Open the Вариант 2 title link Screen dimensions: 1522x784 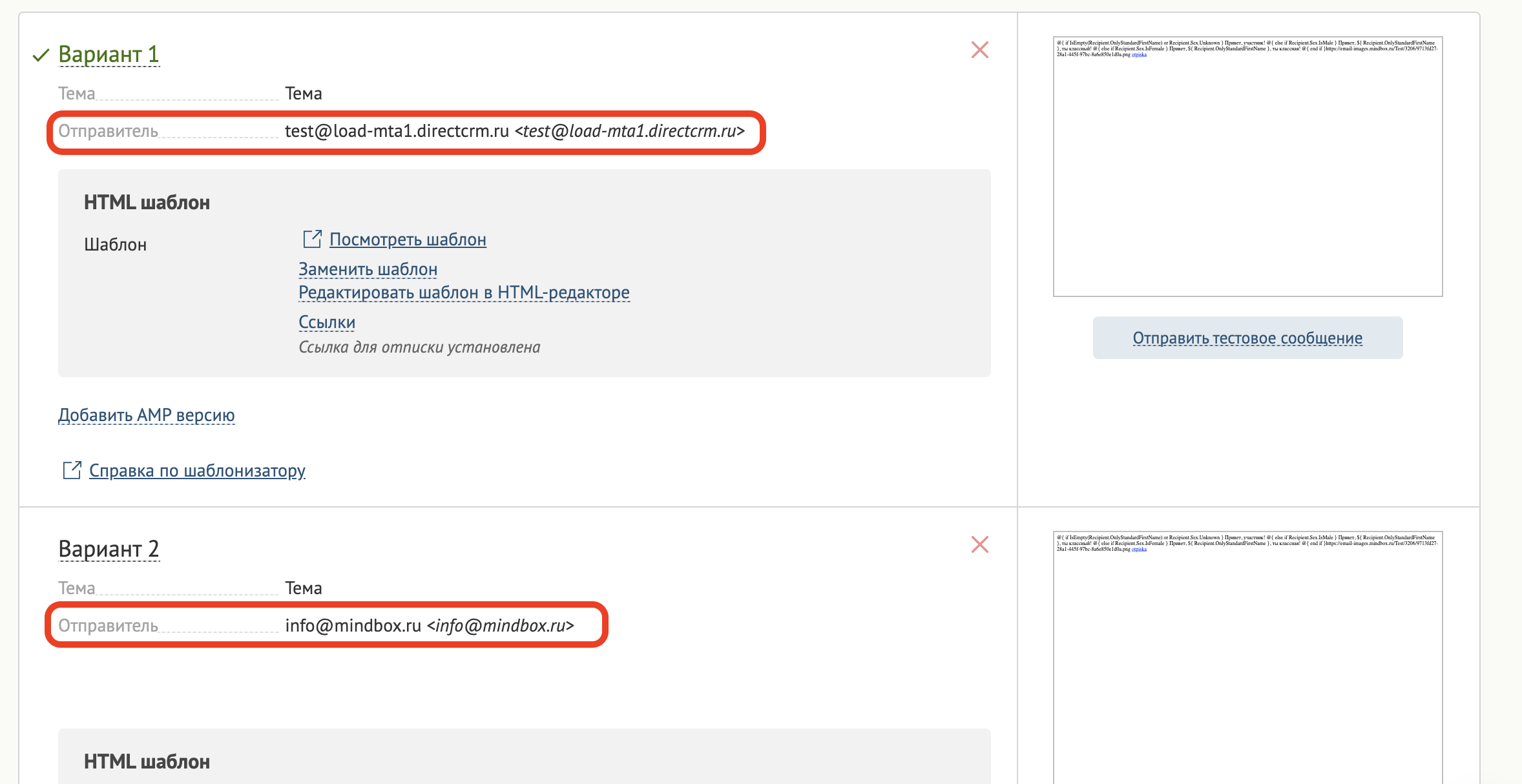tap(109, 549)
